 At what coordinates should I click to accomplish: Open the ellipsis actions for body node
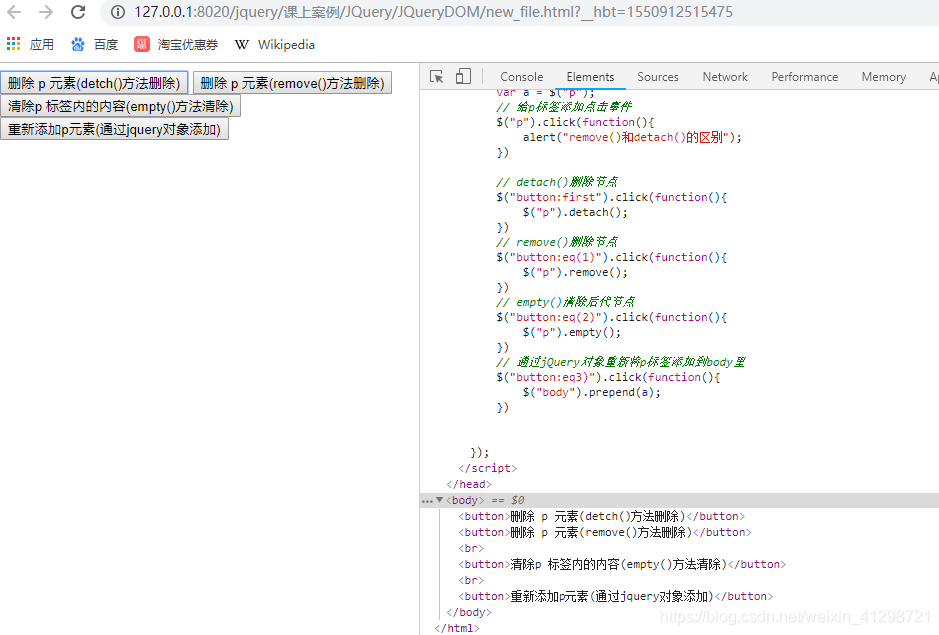(x=427, y=501)
